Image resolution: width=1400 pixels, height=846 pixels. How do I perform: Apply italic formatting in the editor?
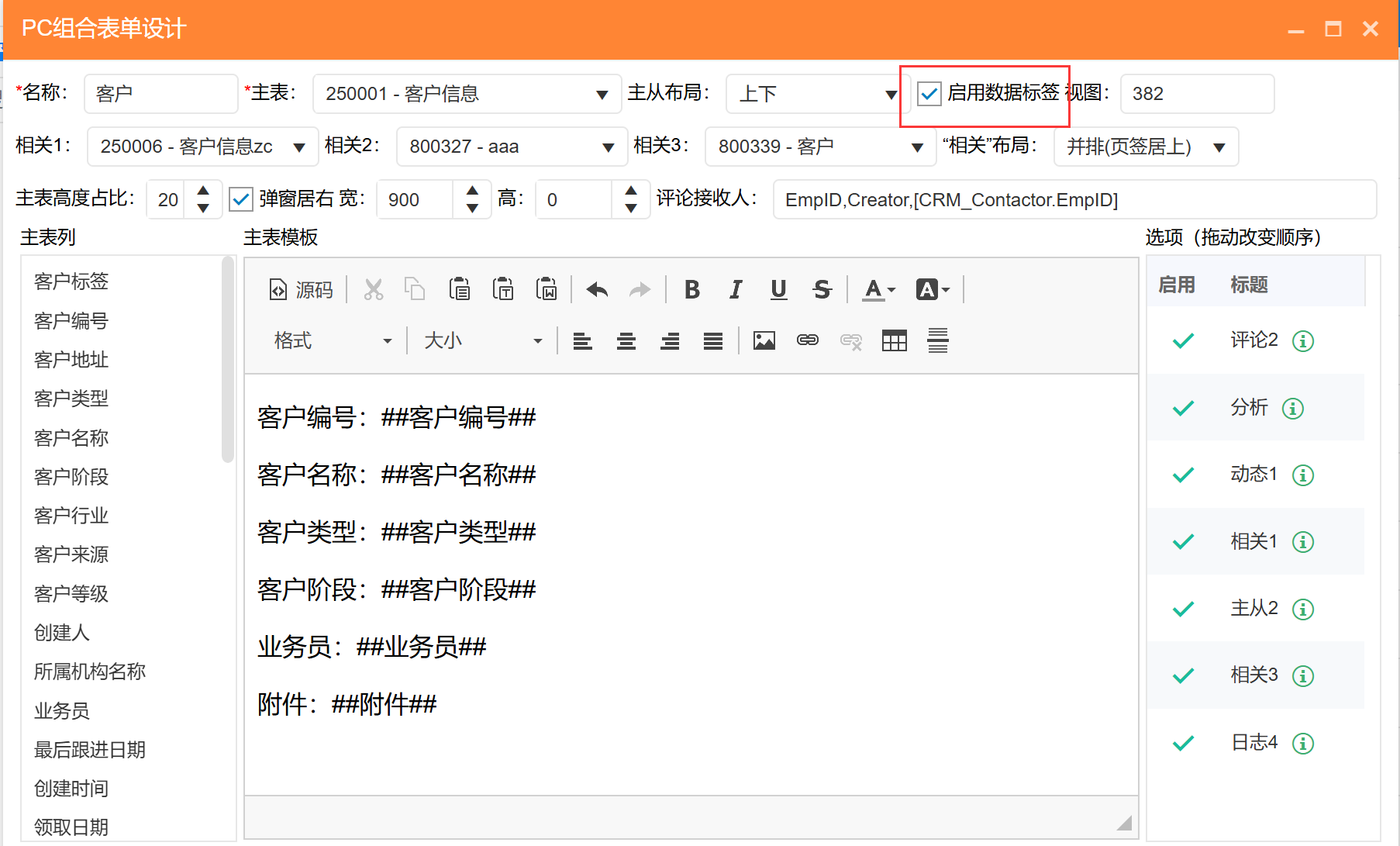coord(735,290)
